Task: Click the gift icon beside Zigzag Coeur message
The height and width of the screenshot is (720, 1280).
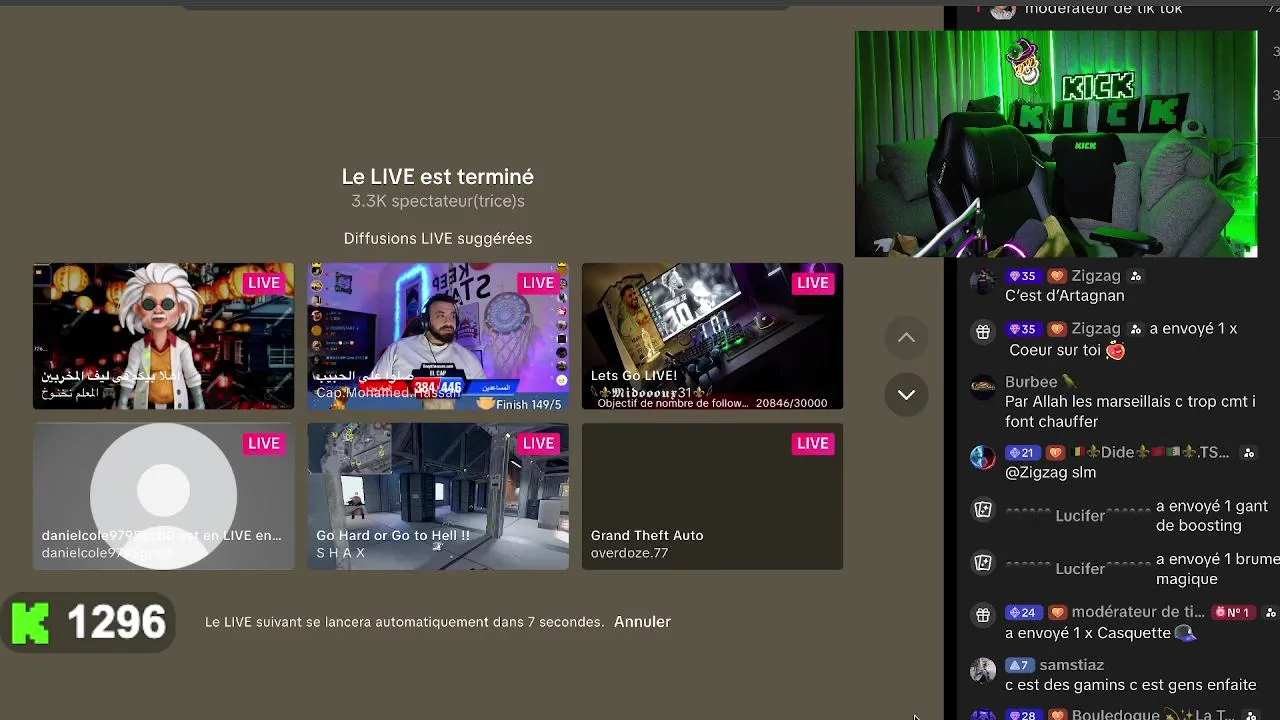Action: 983,331
